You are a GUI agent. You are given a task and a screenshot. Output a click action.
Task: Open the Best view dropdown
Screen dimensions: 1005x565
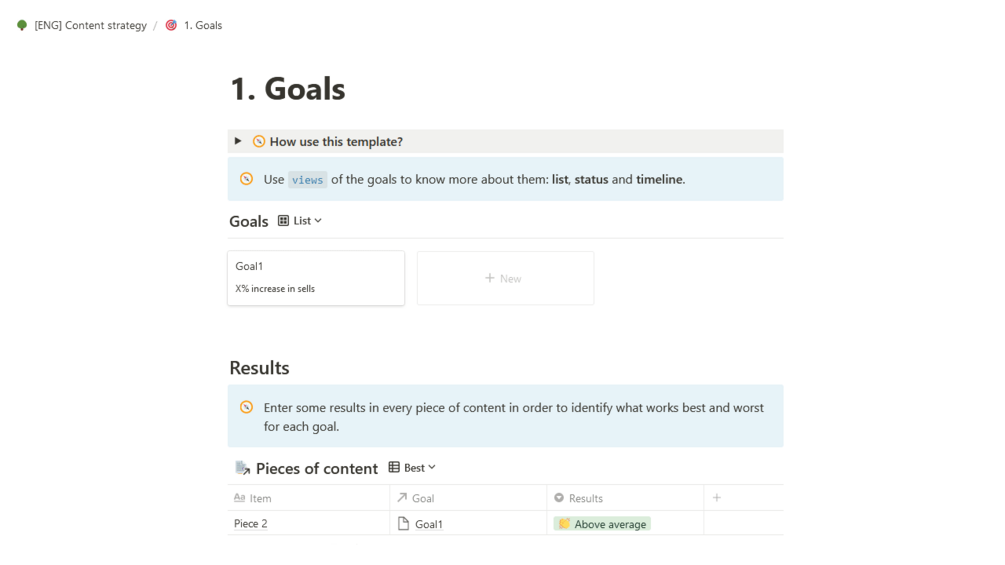tap(419, 468)
